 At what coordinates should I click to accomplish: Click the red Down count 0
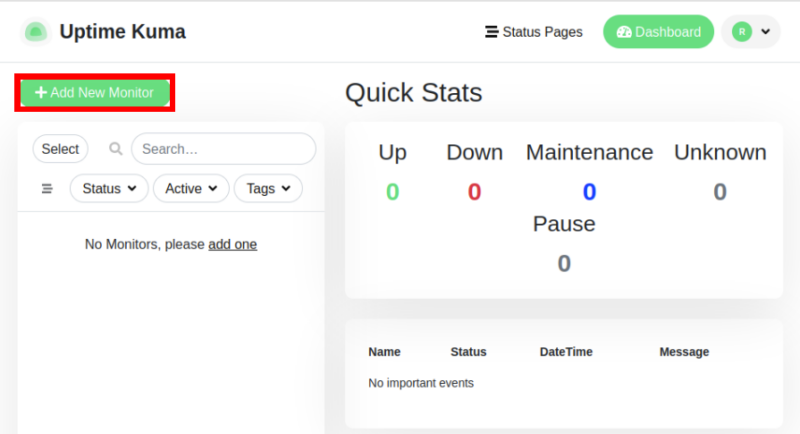pyautogui.click(x=474, y=192)
